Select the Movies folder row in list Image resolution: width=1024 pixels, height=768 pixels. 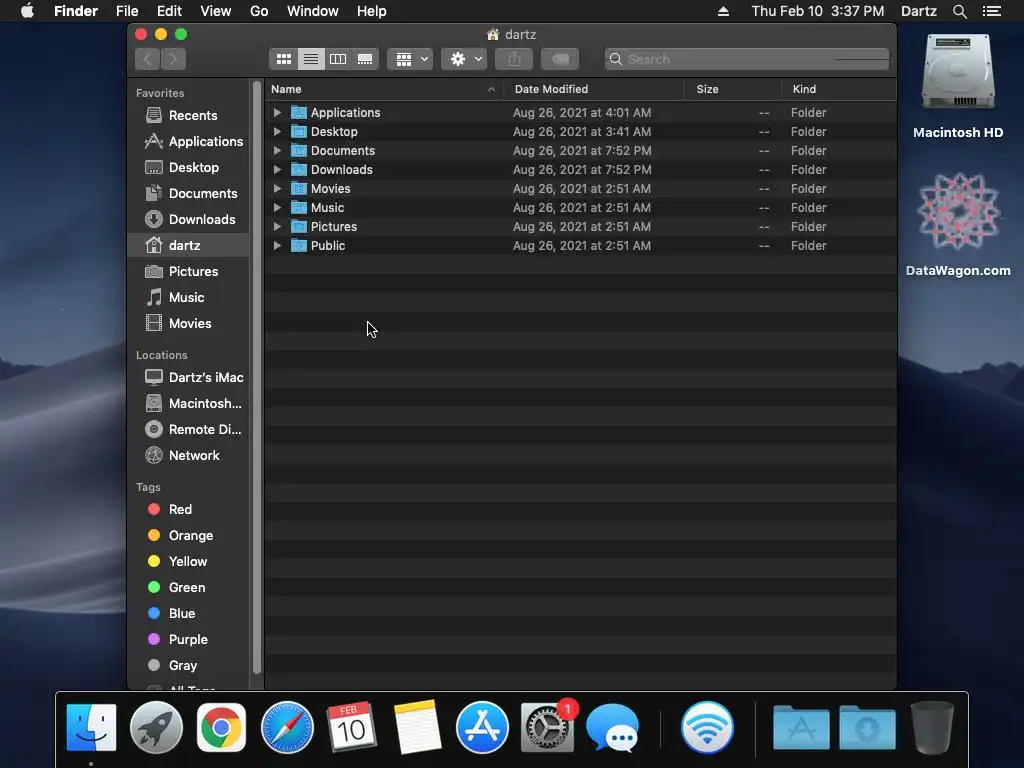click(581, 188)
